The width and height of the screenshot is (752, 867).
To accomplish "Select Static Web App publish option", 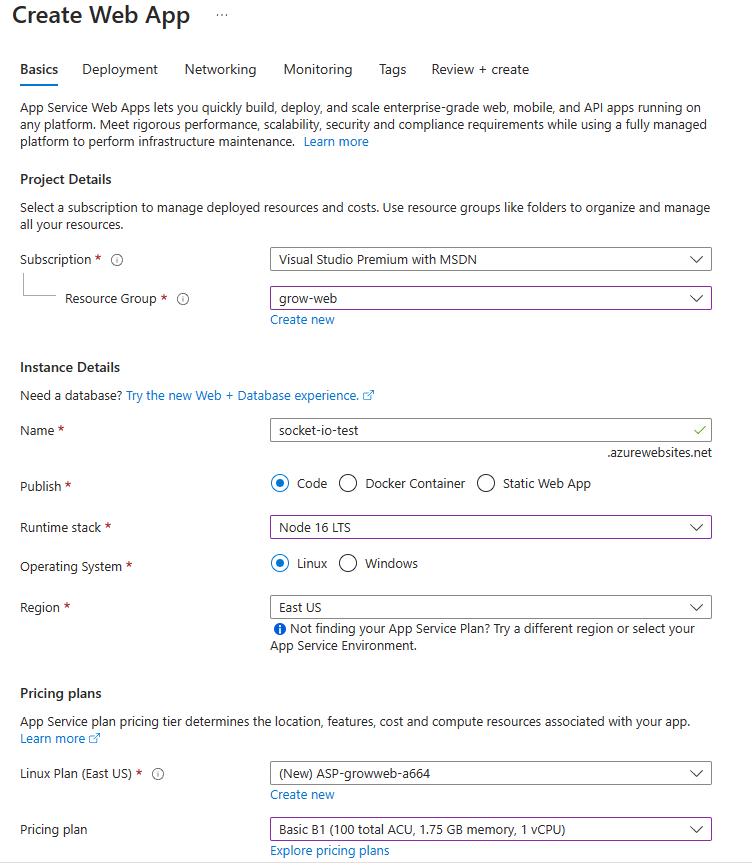I will point(486,484).
